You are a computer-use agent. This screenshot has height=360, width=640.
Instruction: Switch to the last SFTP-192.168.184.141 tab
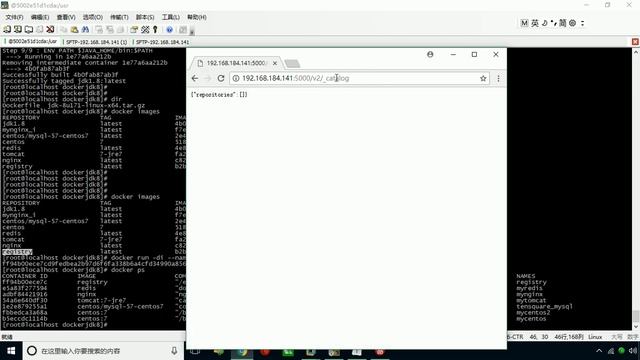coord(162,42)
